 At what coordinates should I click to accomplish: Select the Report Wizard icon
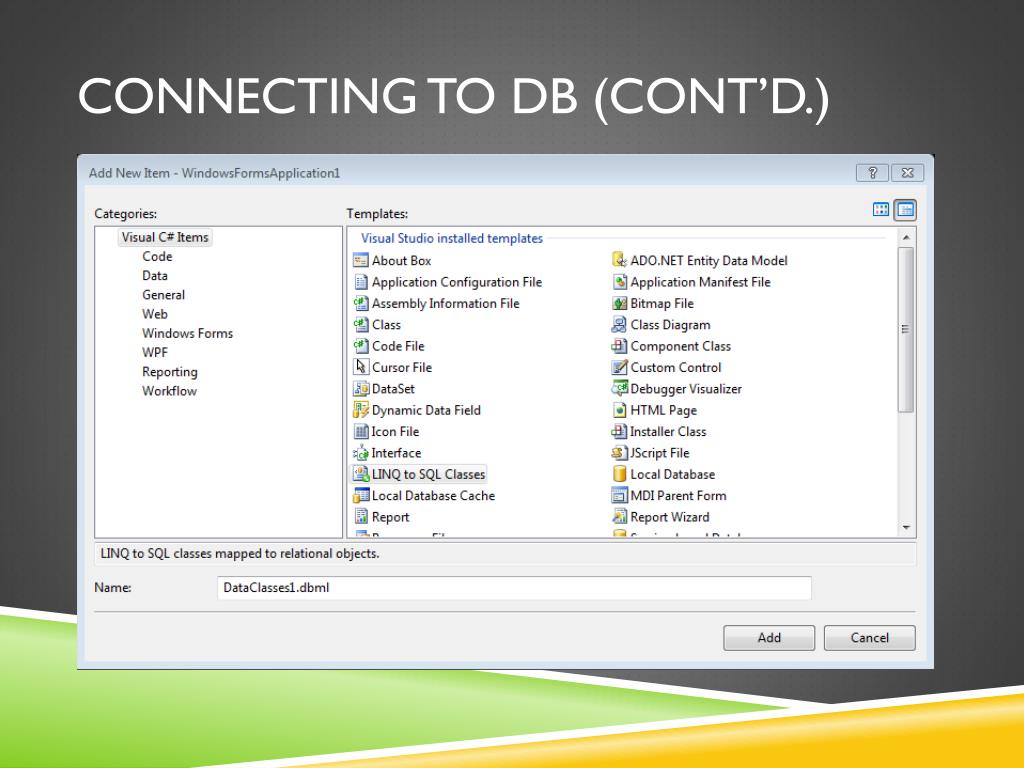point(619,517)
